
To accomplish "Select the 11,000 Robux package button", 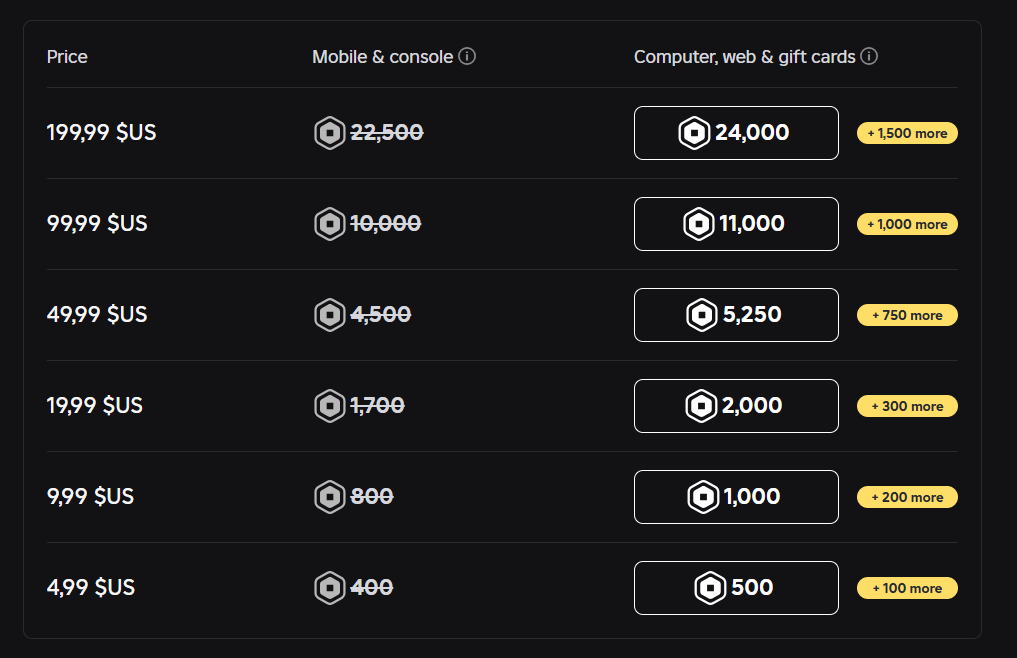I will pyautogui.click(x=736, y=224).
